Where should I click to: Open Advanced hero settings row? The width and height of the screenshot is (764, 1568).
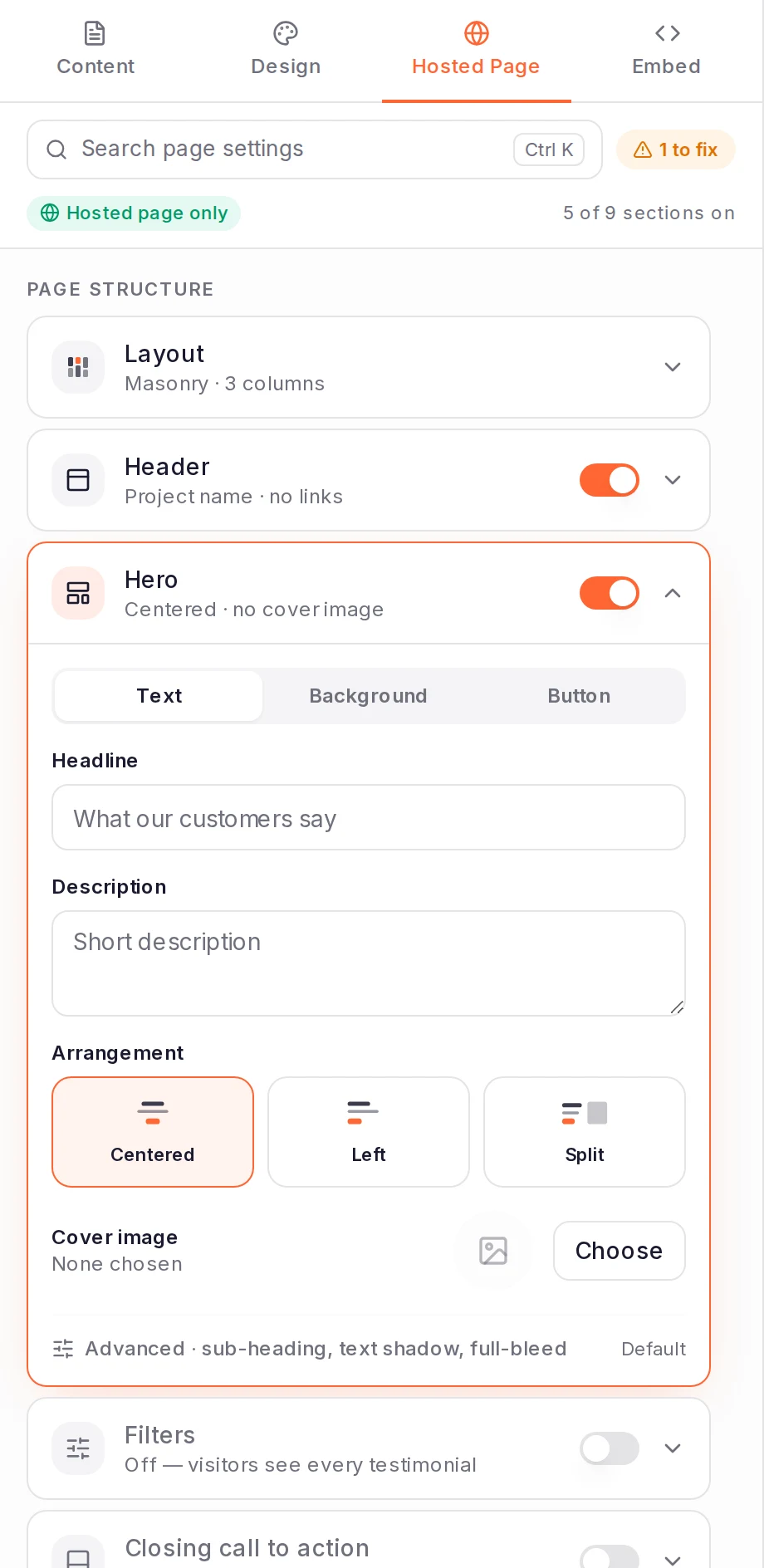369,1349
